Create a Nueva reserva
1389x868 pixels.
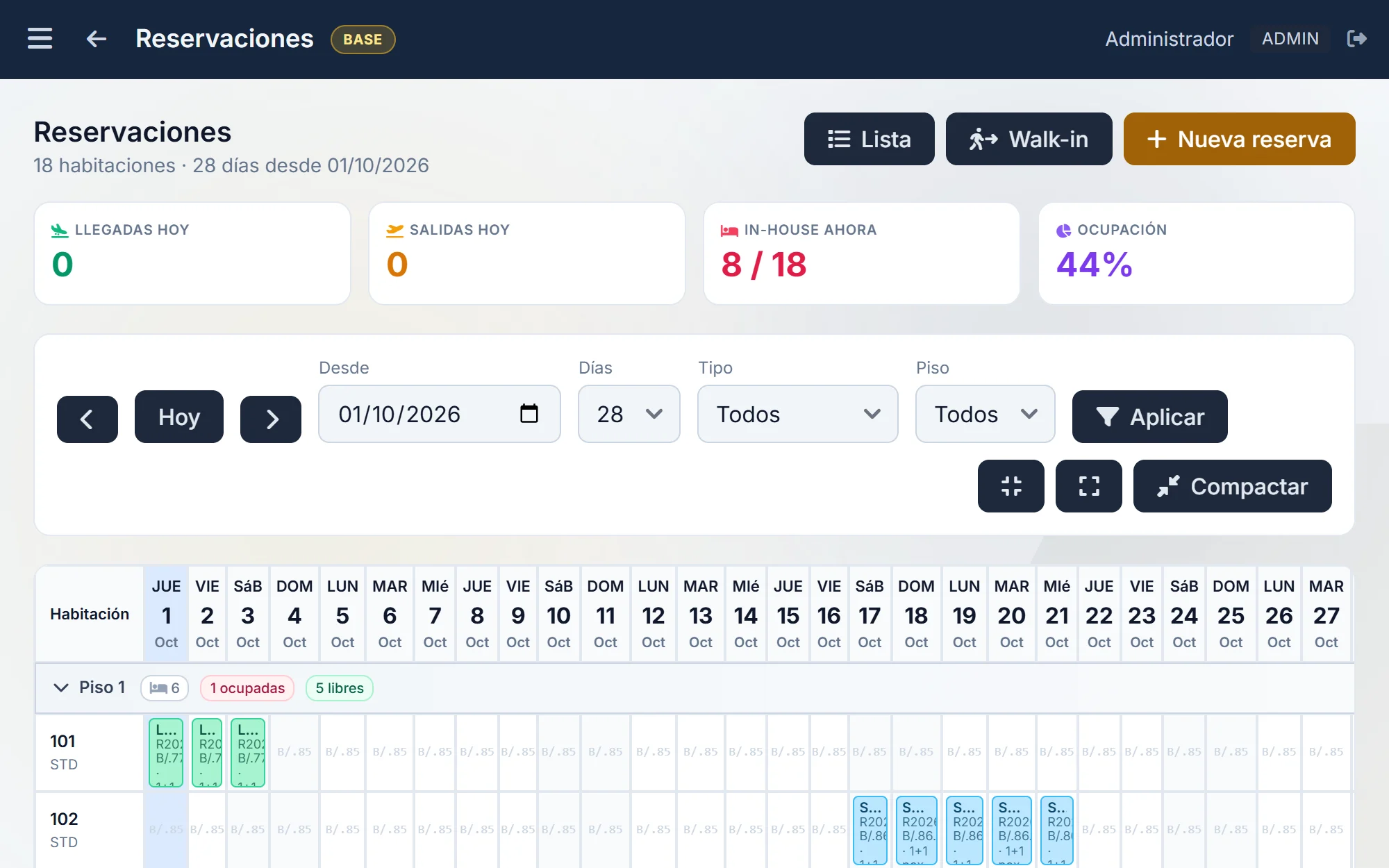coord(1239,139)
